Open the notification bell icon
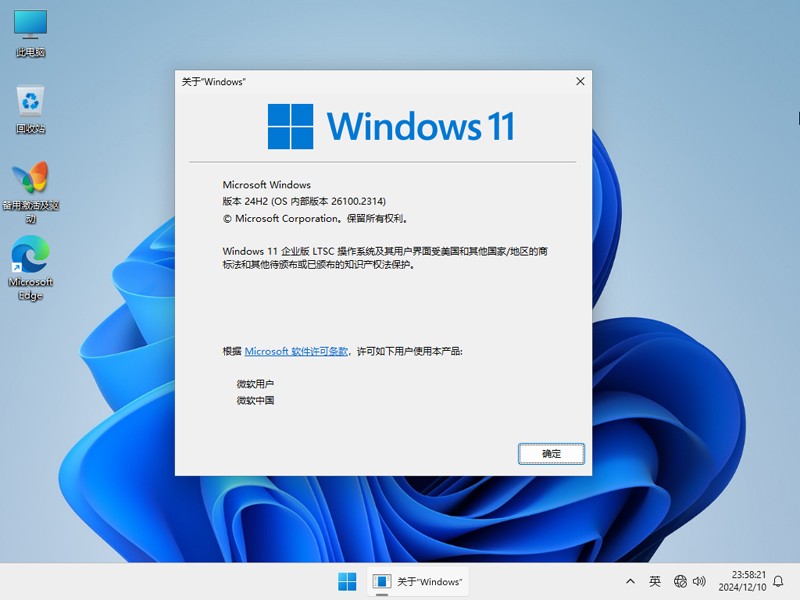The image size is (800, 600). tap(779, 581)
